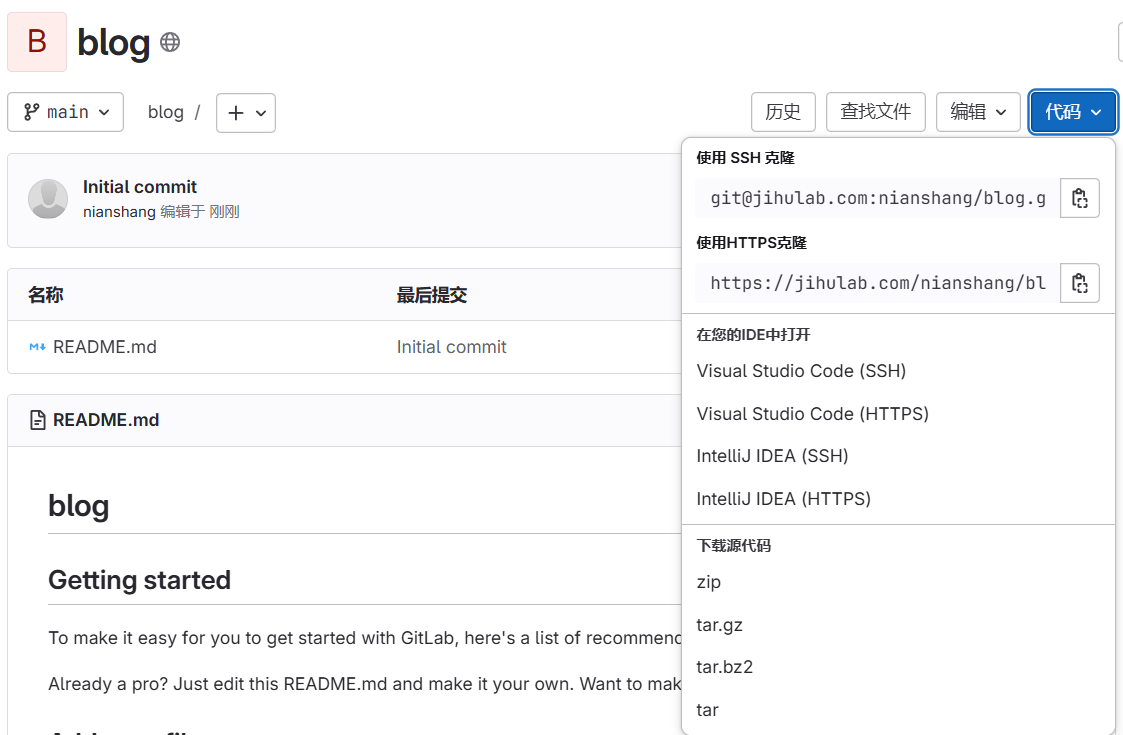The image size is (1123, 735).
Task: Copy the SSH clone URL to clipboard
Action: 1079,197
